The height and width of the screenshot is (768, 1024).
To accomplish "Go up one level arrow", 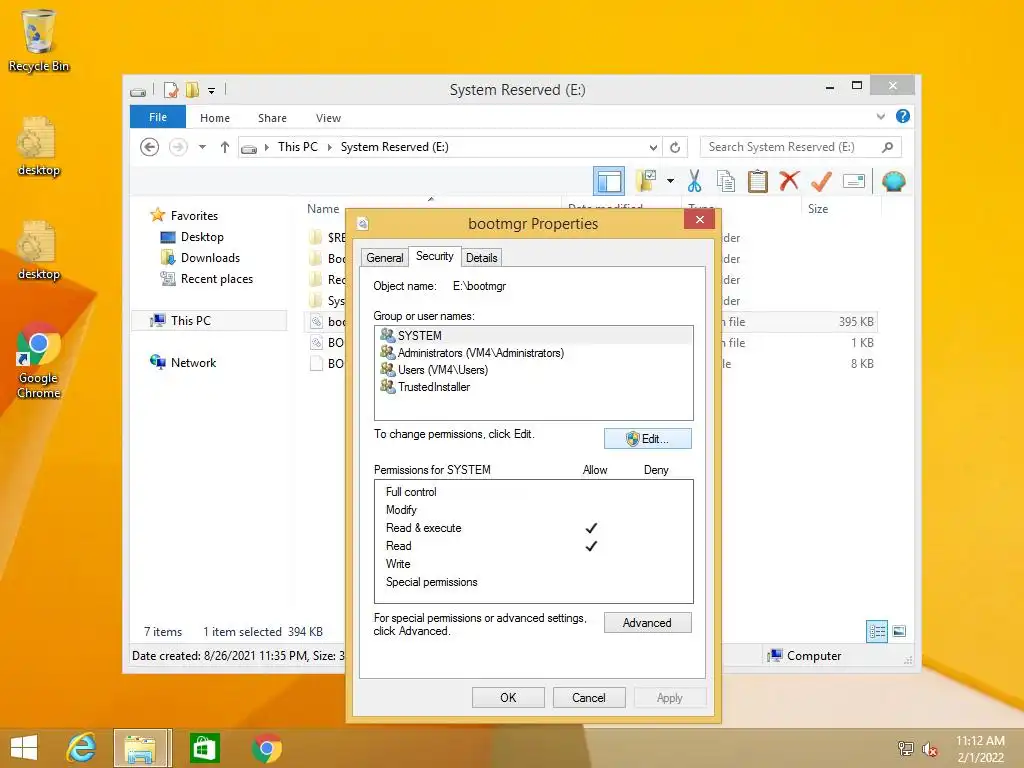I will (225, 147).
